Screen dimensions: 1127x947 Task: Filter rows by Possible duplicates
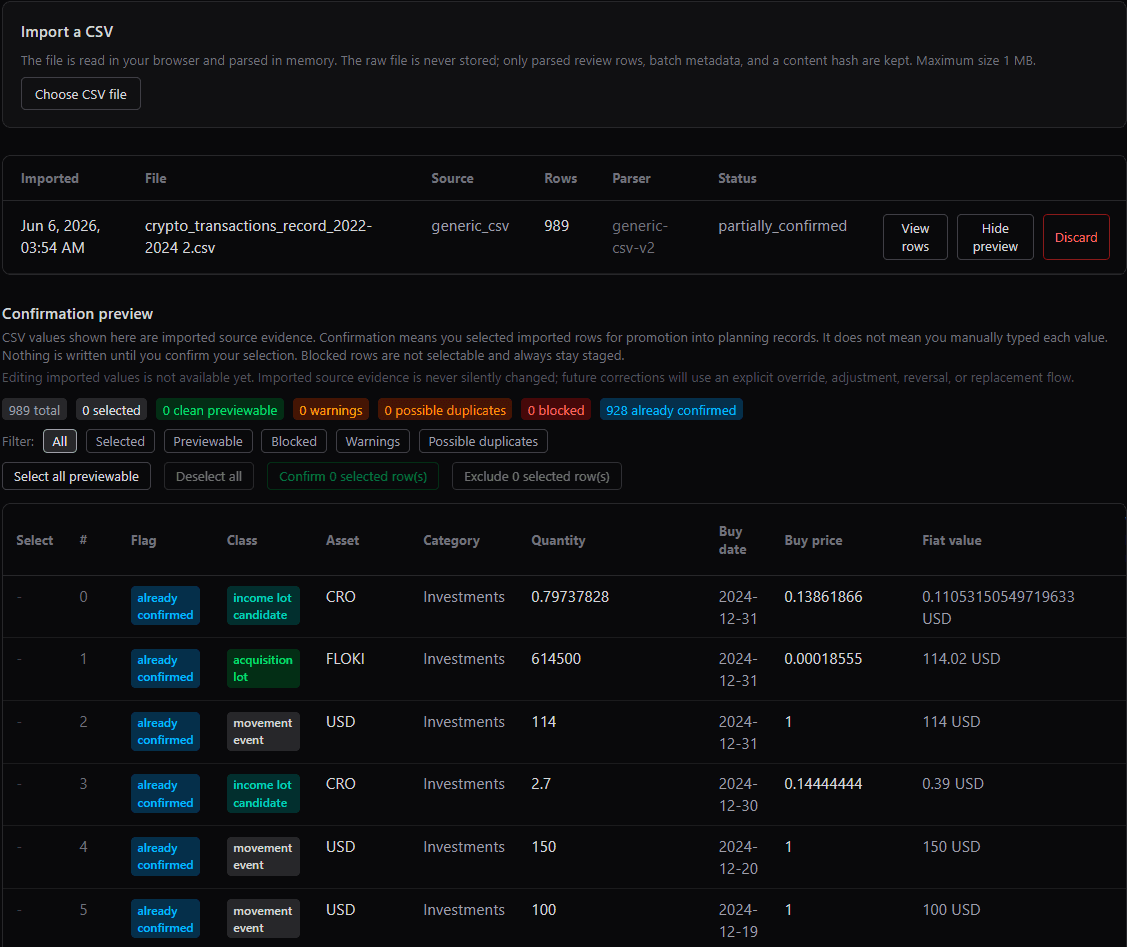(483, 441)
